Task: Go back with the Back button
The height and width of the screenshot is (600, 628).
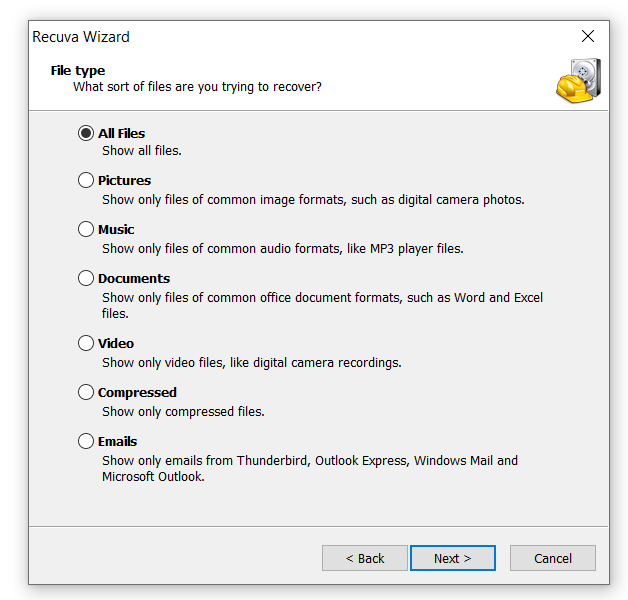Action: click(364, 558)
